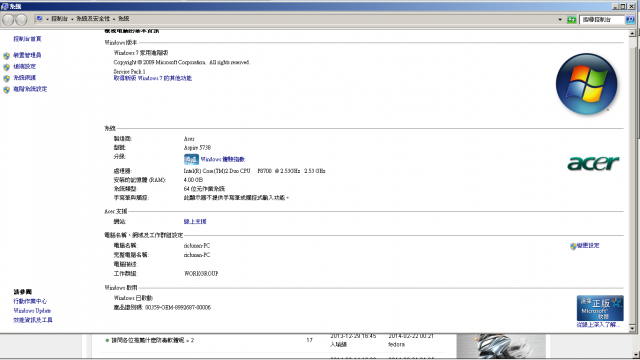Screen dimensions: 640x360
Task: Open the dropdown arrow before 系統及安全性 breadcrumb
Action: pyautogui.click(x=72, y=19)
